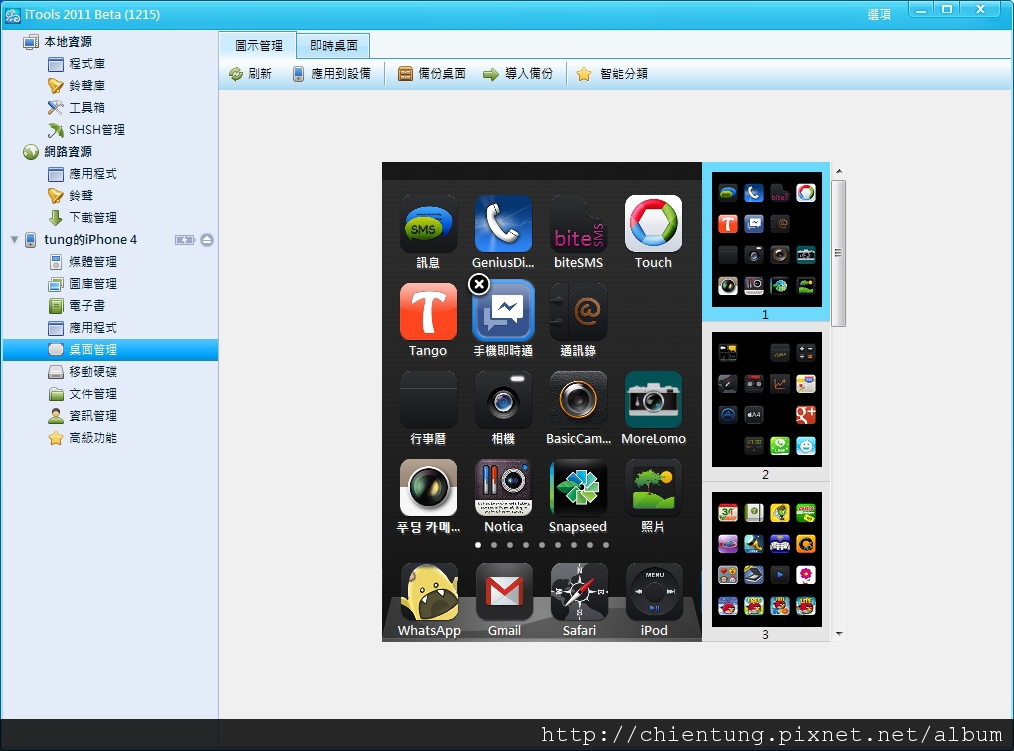Open SHSH管理 in the sidebar
This screenshot has height=751, width=1014.
click(x=96, y=130)
